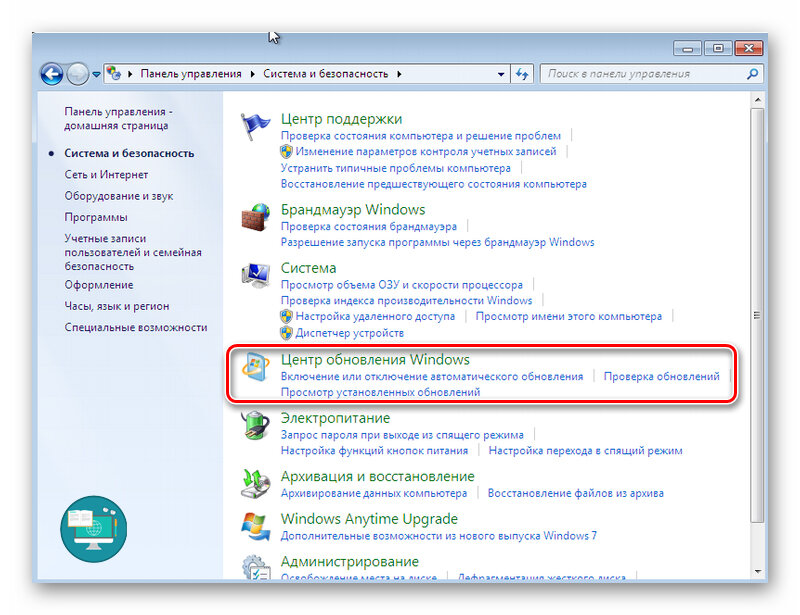Viewport: 800px width, 615px height.
Task: Expand arrow after Панель управления breadcrumb
Action: [x=253, y=74]
